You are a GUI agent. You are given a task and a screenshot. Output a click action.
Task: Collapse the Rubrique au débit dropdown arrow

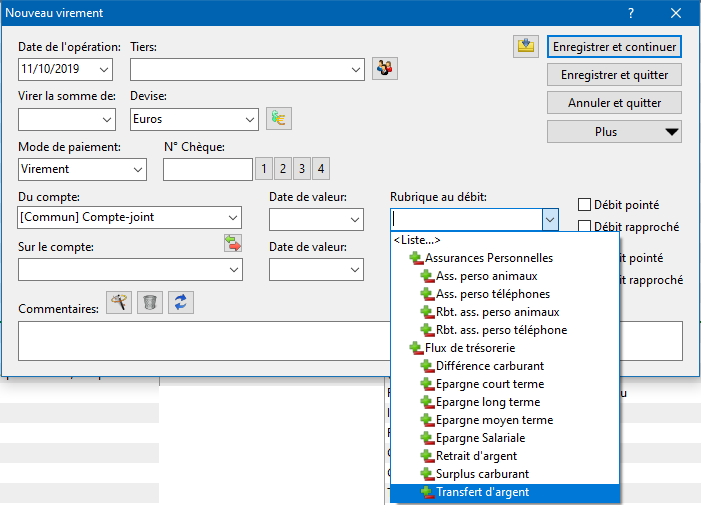coord(550,219)
